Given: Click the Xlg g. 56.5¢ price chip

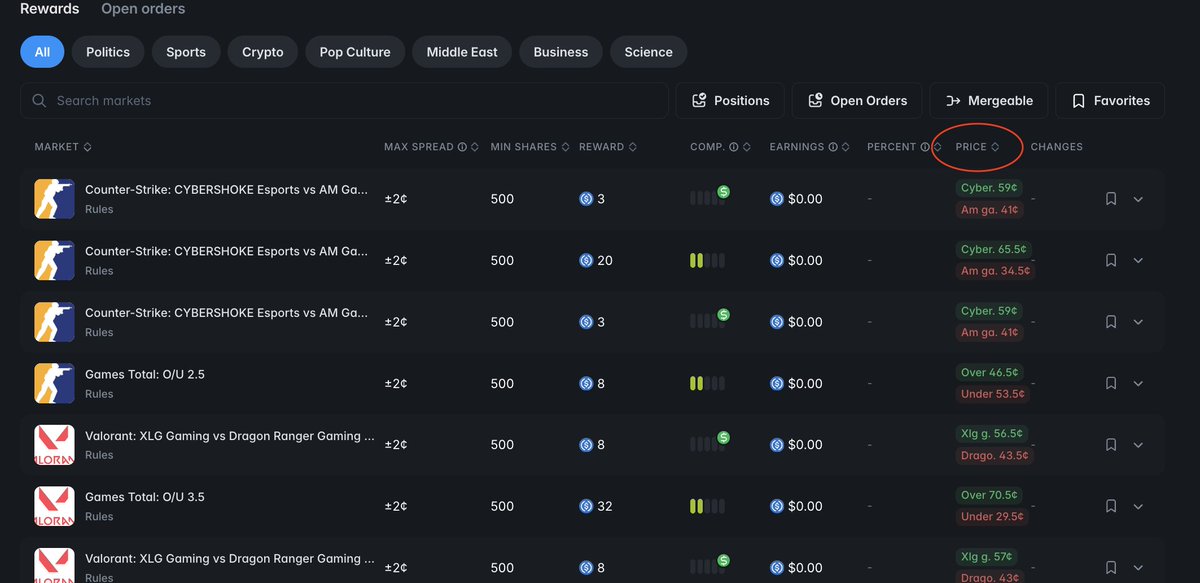Looking at the screenshot, I should click(992, 434).
